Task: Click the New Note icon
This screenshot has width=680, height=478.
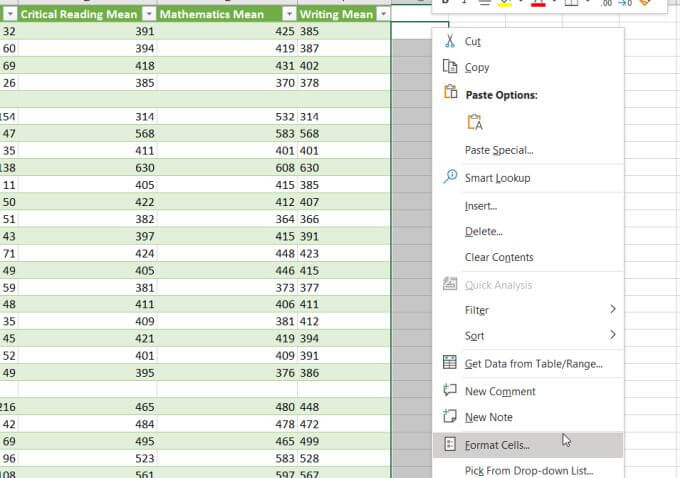Action: [x=449, y=417]
